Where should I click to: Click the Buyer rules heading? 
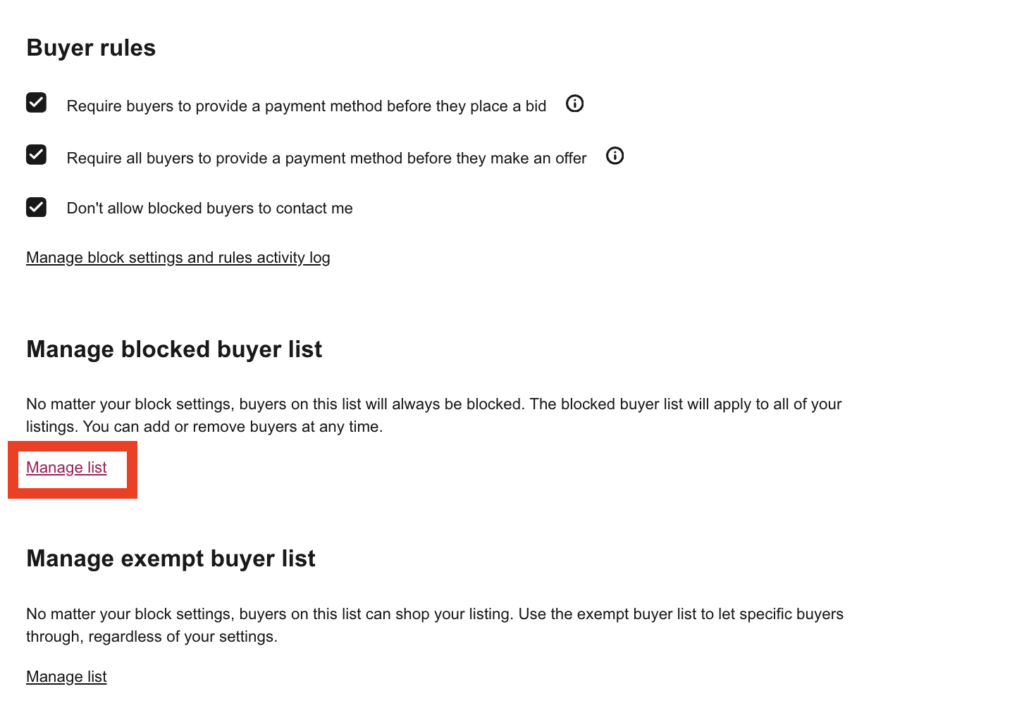coord(91,48)
